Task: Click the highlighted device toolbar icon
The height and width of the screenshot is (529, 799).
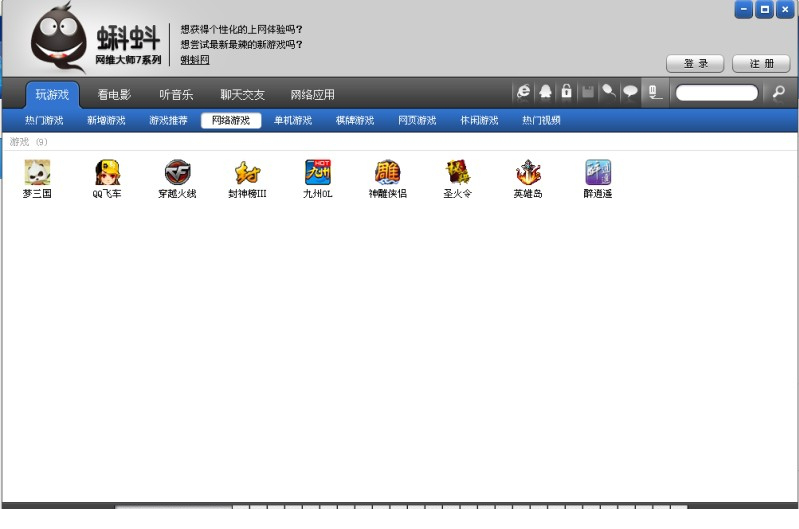Action: (x=654, y=92)
